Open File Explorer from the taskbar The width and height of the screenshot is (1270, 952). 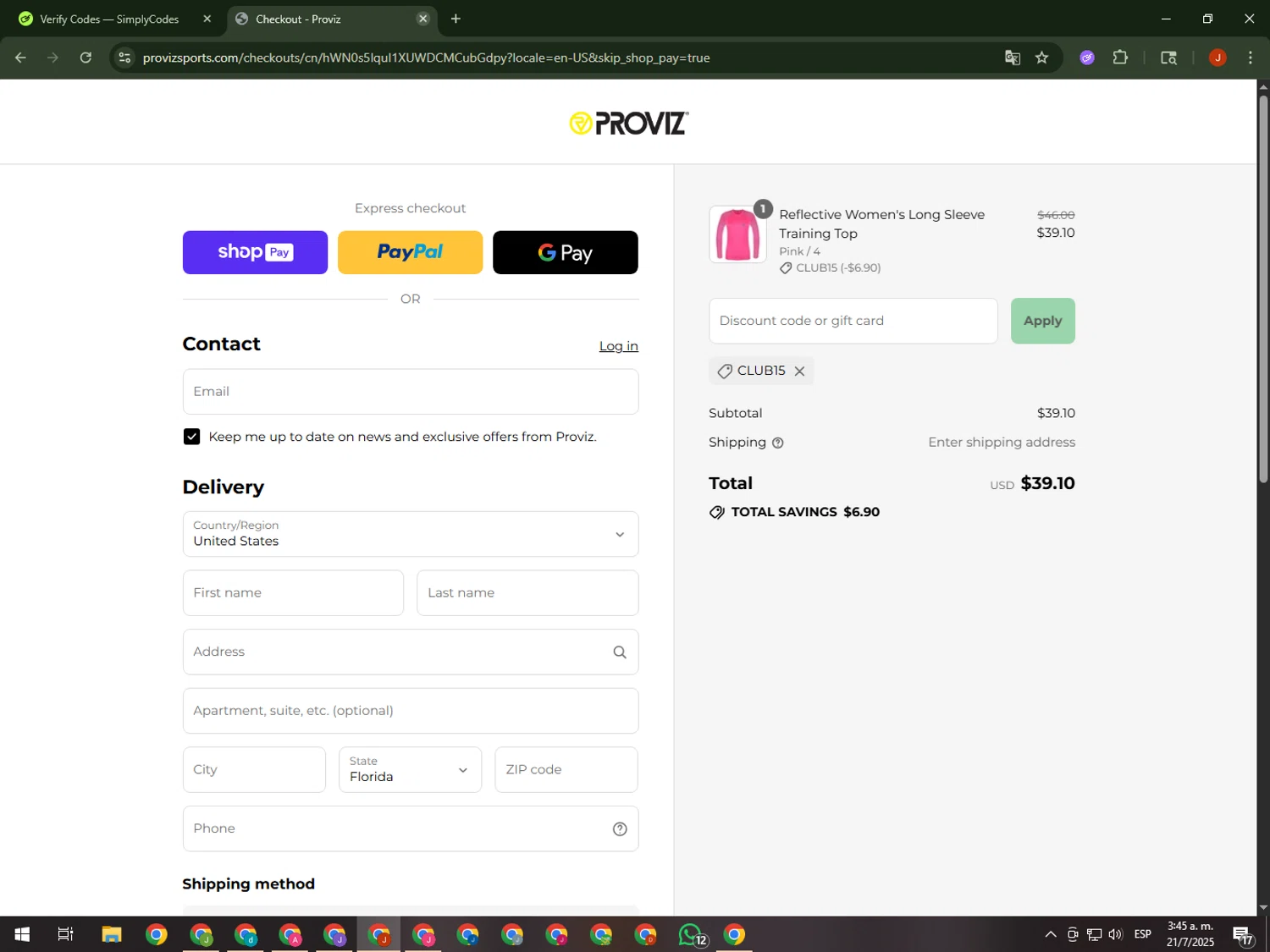pyautogui.click(x=112, y=934)
